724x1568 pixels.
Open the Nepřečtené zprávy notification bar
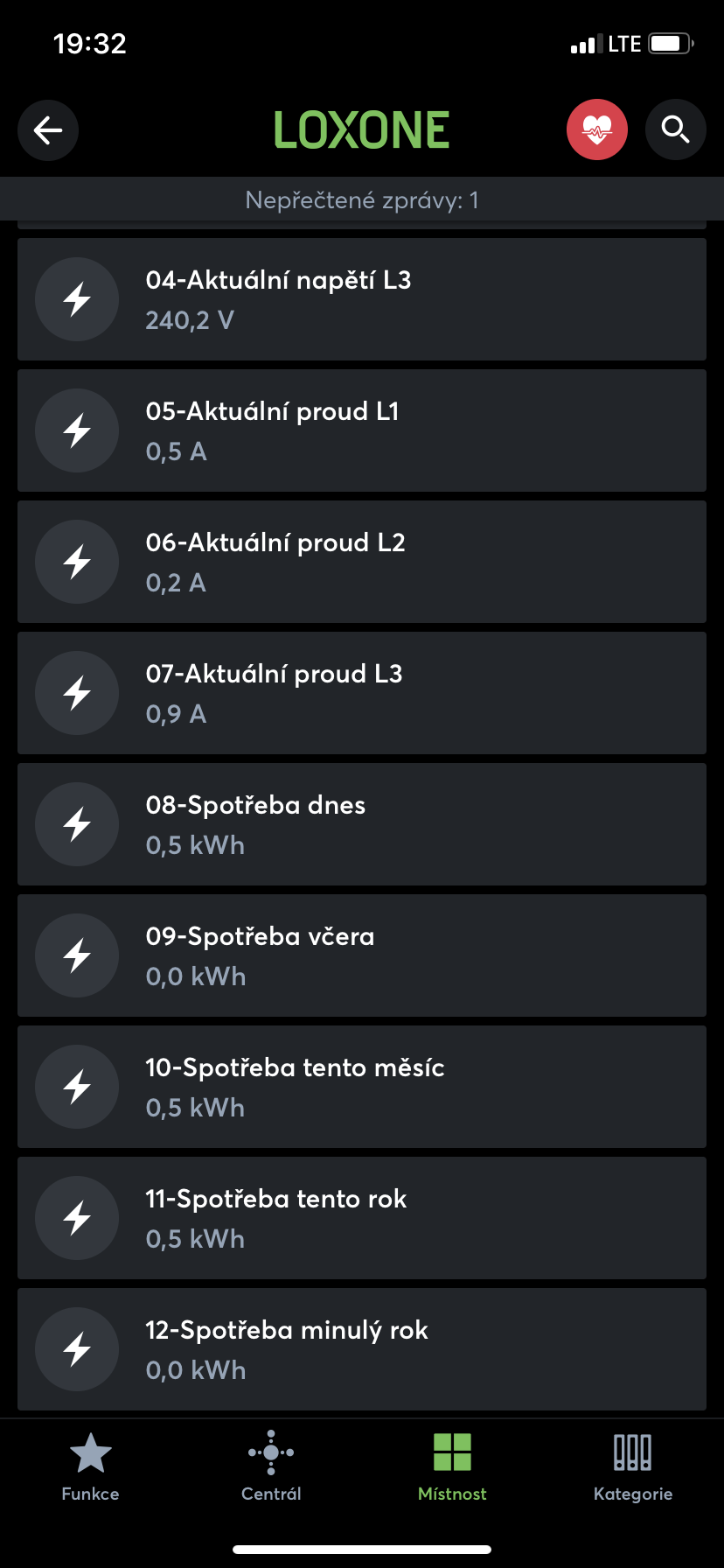point(362,200)
